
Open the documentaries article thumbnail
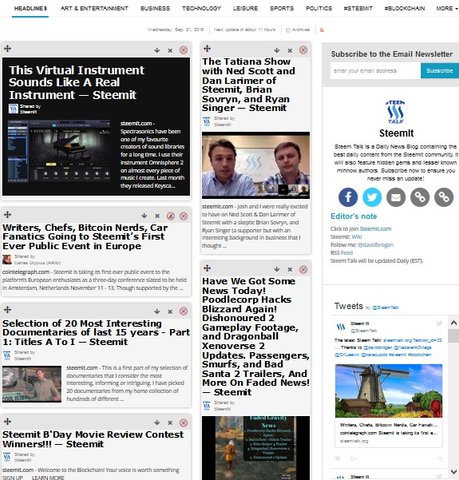[x=32, y=384]
